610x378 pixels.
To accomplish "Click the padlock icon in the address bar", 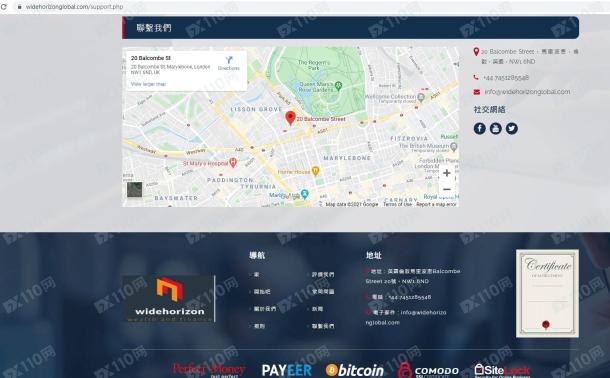I will (x=19, y=7).
